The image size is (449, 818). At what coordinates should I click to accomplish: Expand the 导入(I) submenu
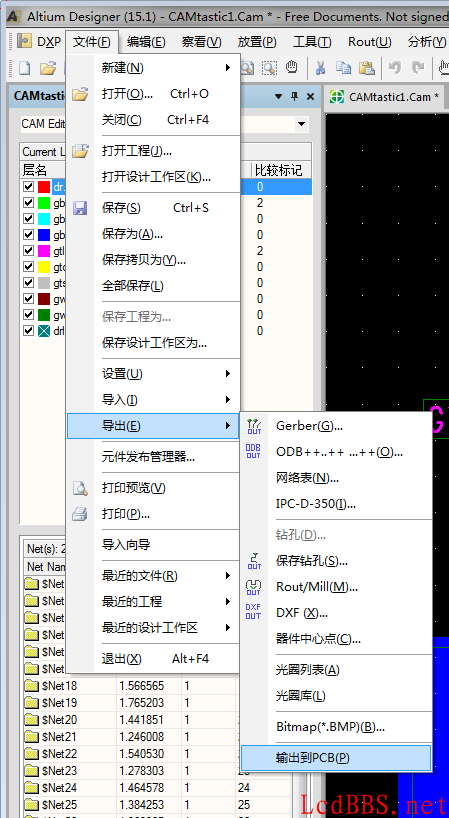coord(227,400)
